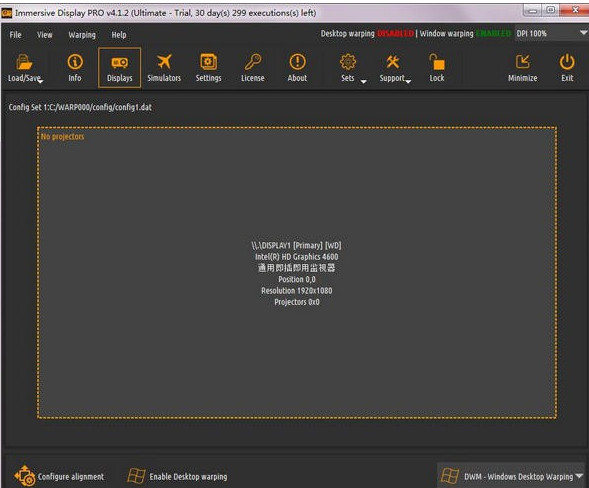Open the Warping menu
589x488 pixels.
[x=82, y=35]
